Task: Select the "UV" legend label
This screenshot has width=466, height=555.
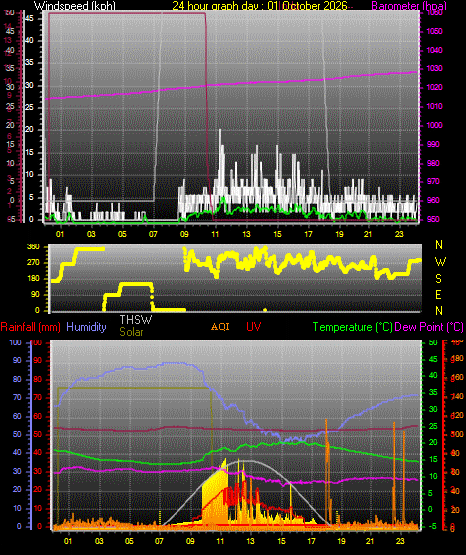Action: 253,326
